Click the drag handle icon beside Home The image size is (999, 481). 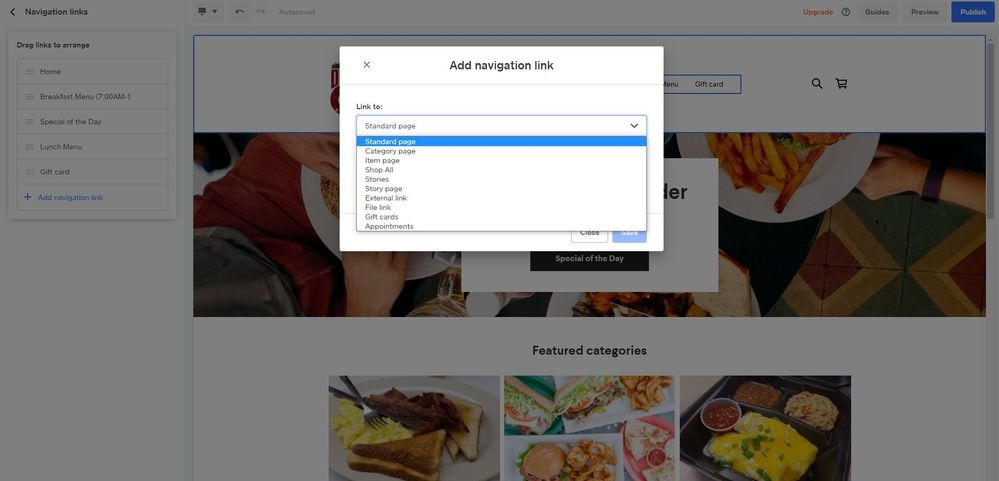(30, 72)
